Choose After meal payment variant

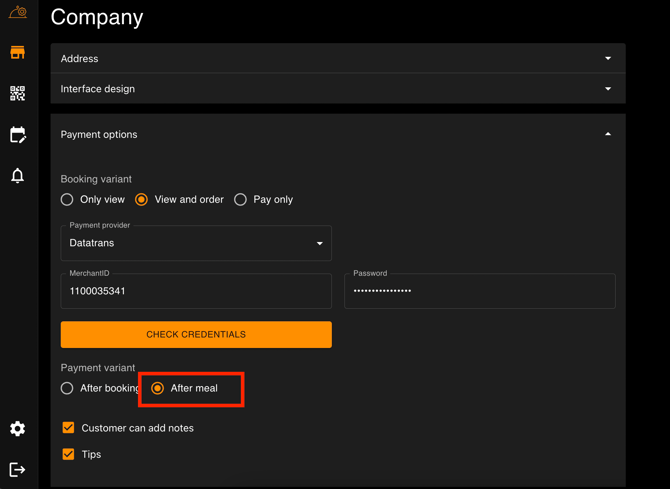[158, 388]
